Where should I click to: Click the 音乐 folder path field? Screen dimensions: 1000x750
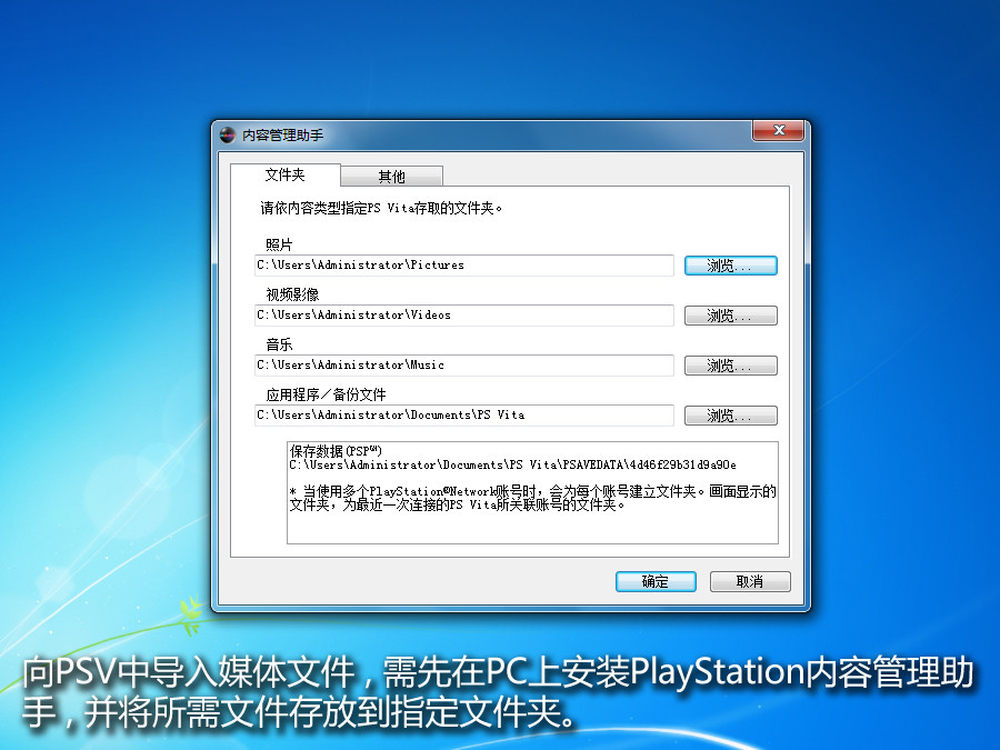pos(464,365)
